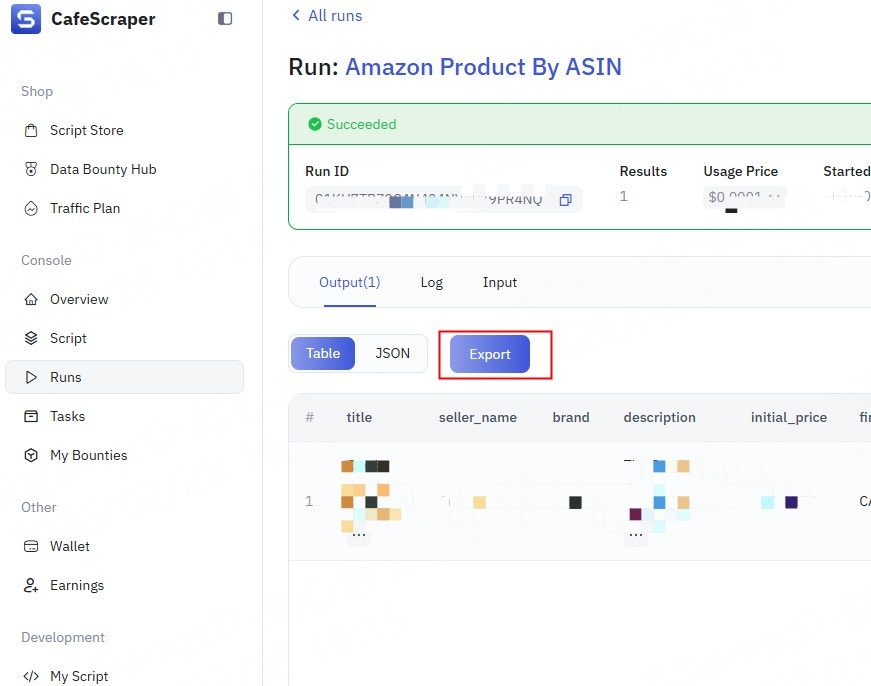Click the green Succeeded check icon
This screenshot has width=871, height=686.
coord(315,124)
